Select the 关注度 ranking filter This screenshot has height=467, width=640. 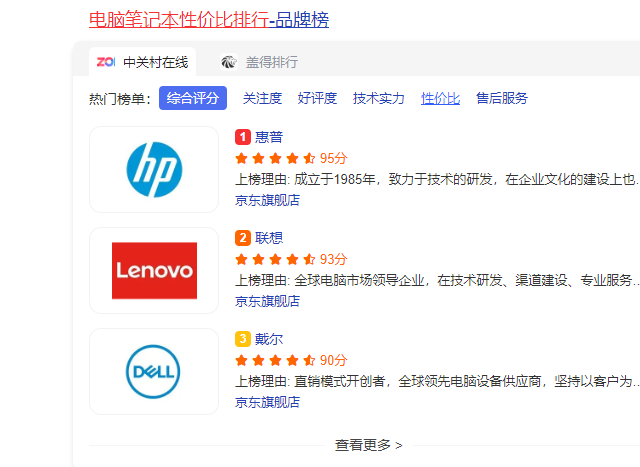point(262,98)
